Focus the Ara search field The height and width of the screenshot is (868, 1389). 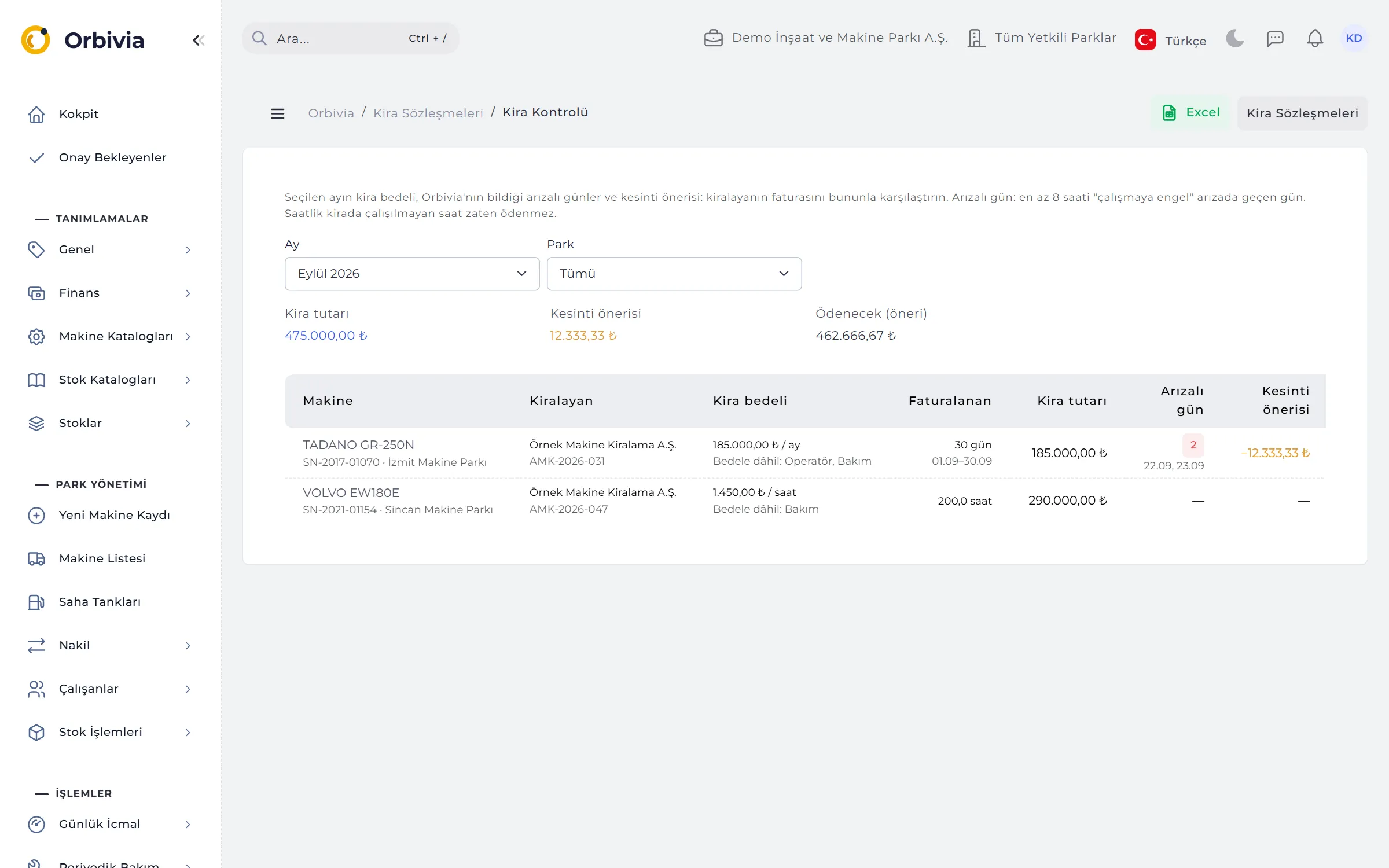click(351, 38)
